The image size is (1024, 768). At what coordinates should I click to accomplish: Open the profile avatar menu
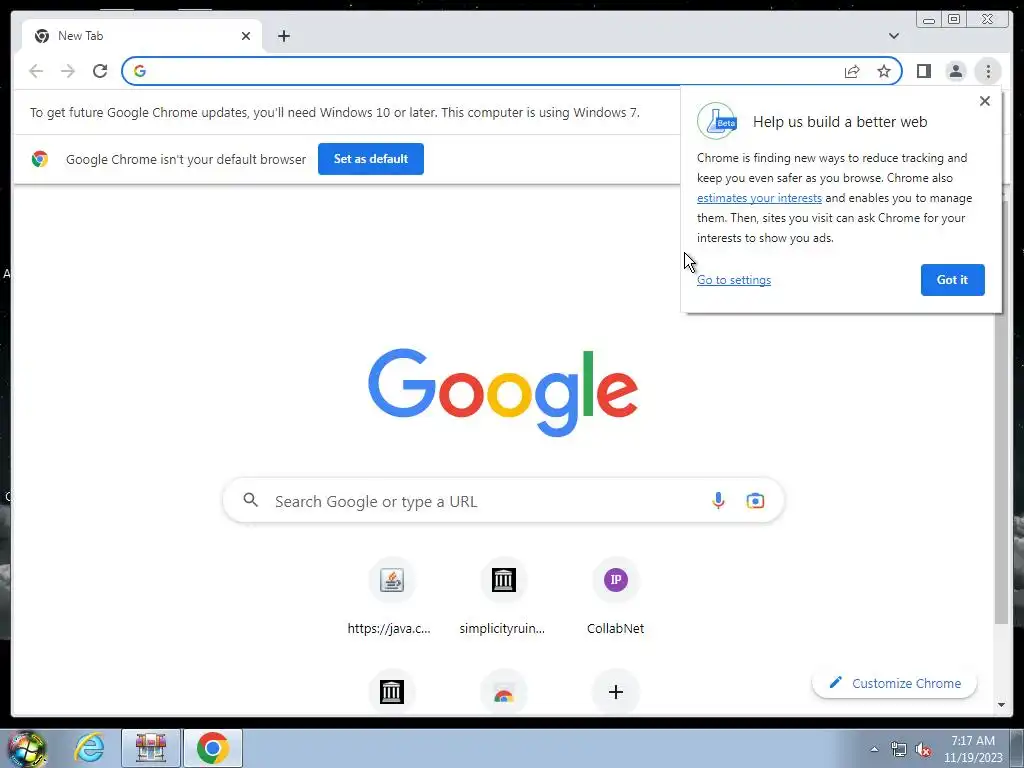[955, 71]
